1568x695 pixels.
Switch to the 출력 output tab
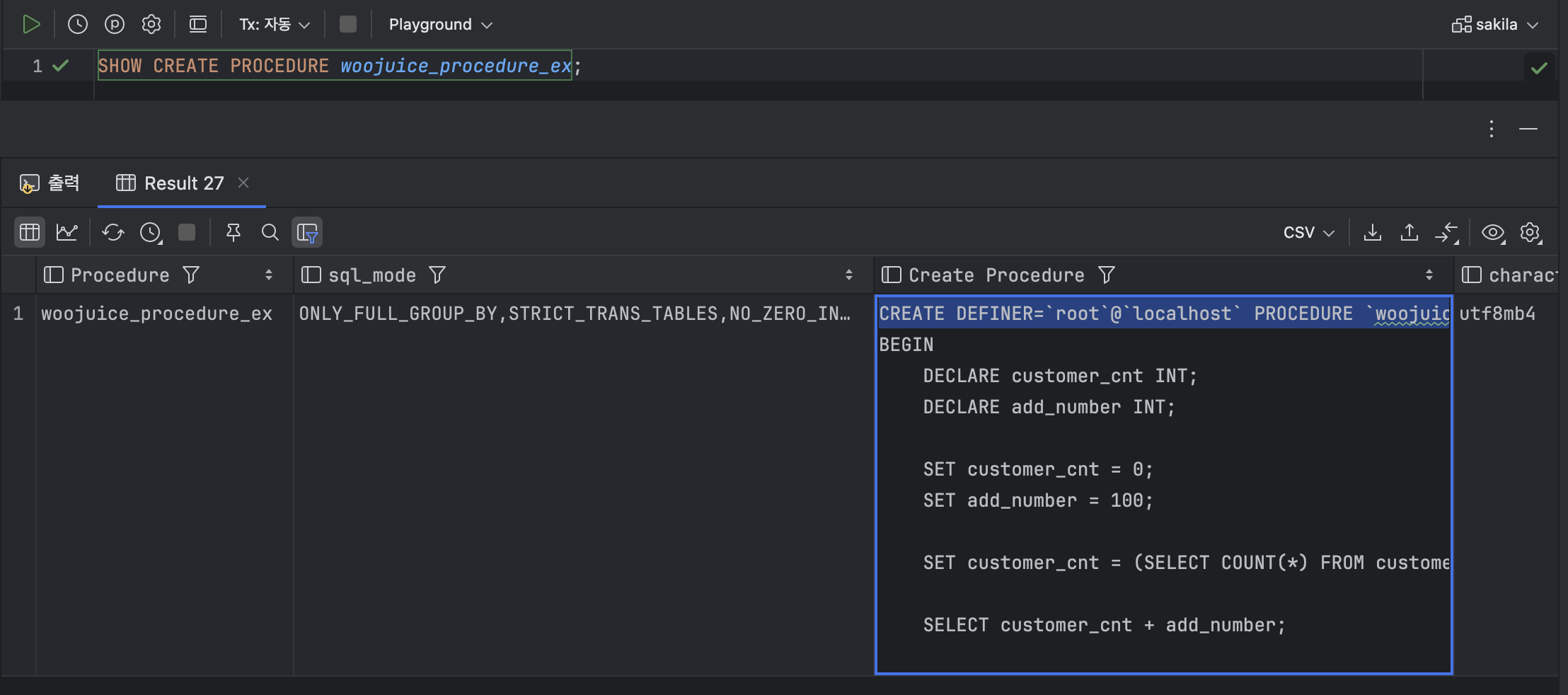[50, 183]
